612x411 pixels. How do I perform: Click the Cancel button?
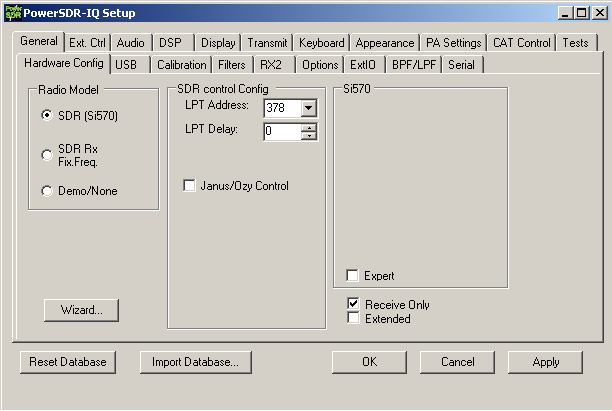457,362
